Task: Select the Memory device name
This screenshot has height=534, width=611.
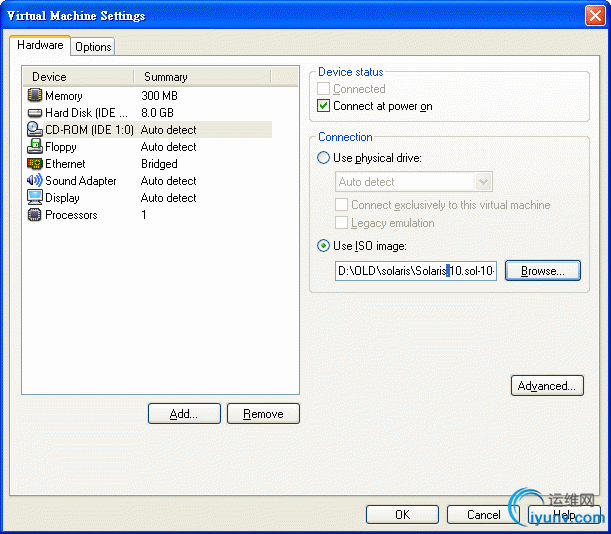Action: [64, 95]
